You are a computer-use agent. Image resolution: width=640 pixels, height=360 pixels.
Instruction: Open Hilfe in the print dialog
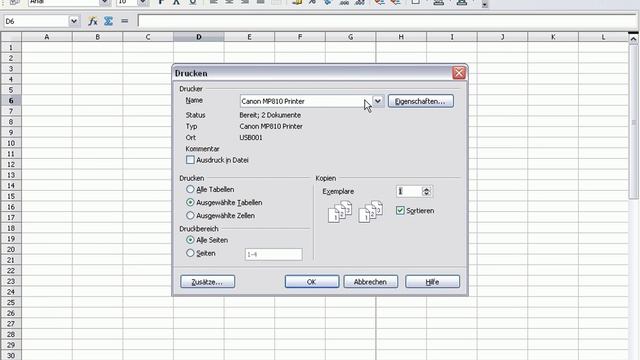pos(432,282)
